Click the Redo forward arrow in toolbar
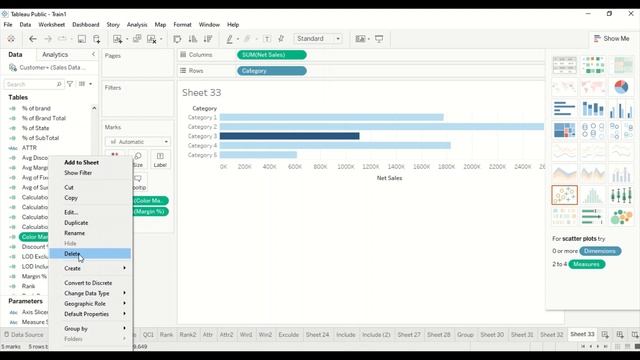Image resolution: width=640 pixels, height=360 pixels. point(48,39)
